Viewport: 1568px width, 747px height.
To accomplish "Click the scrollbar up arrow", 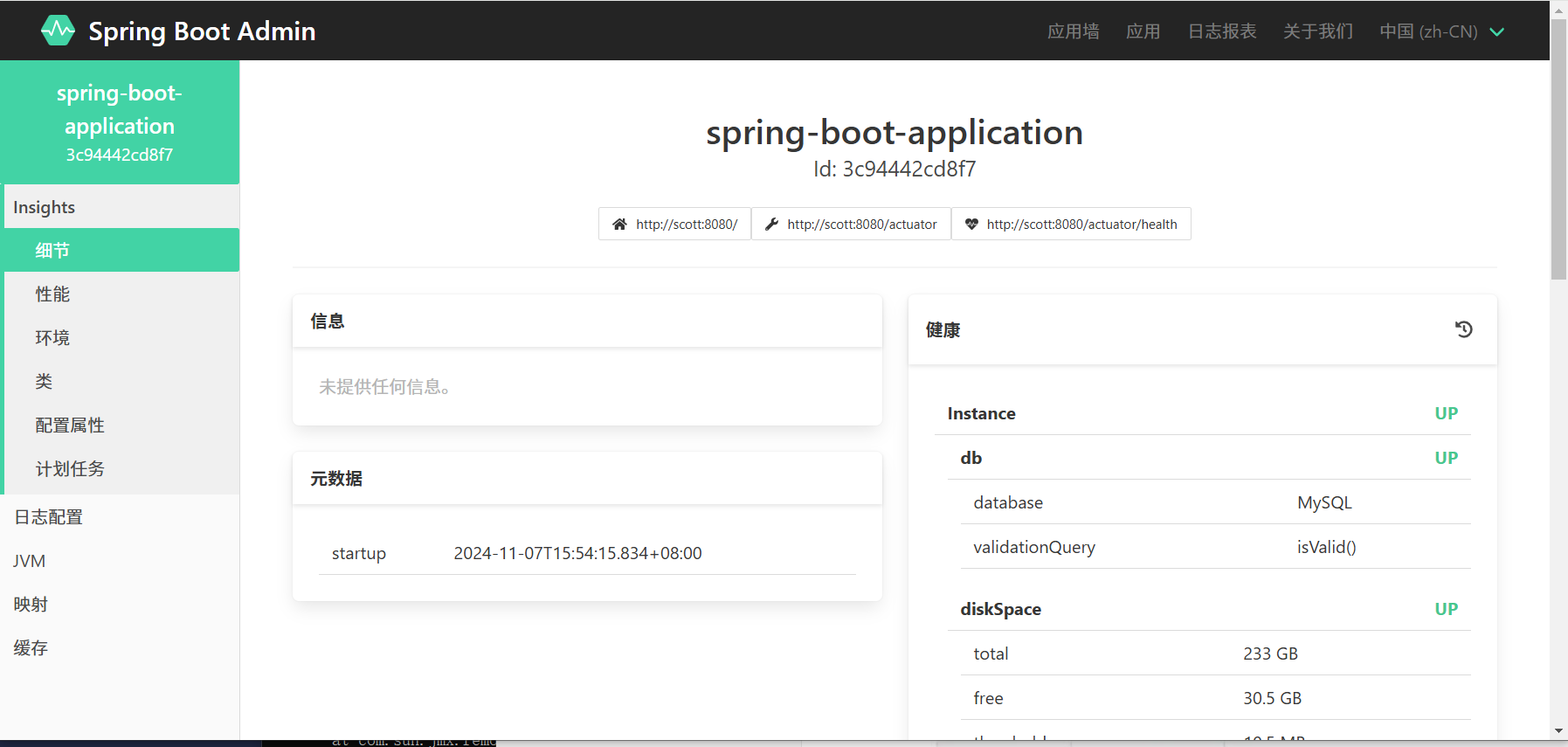I will 1559,10.
